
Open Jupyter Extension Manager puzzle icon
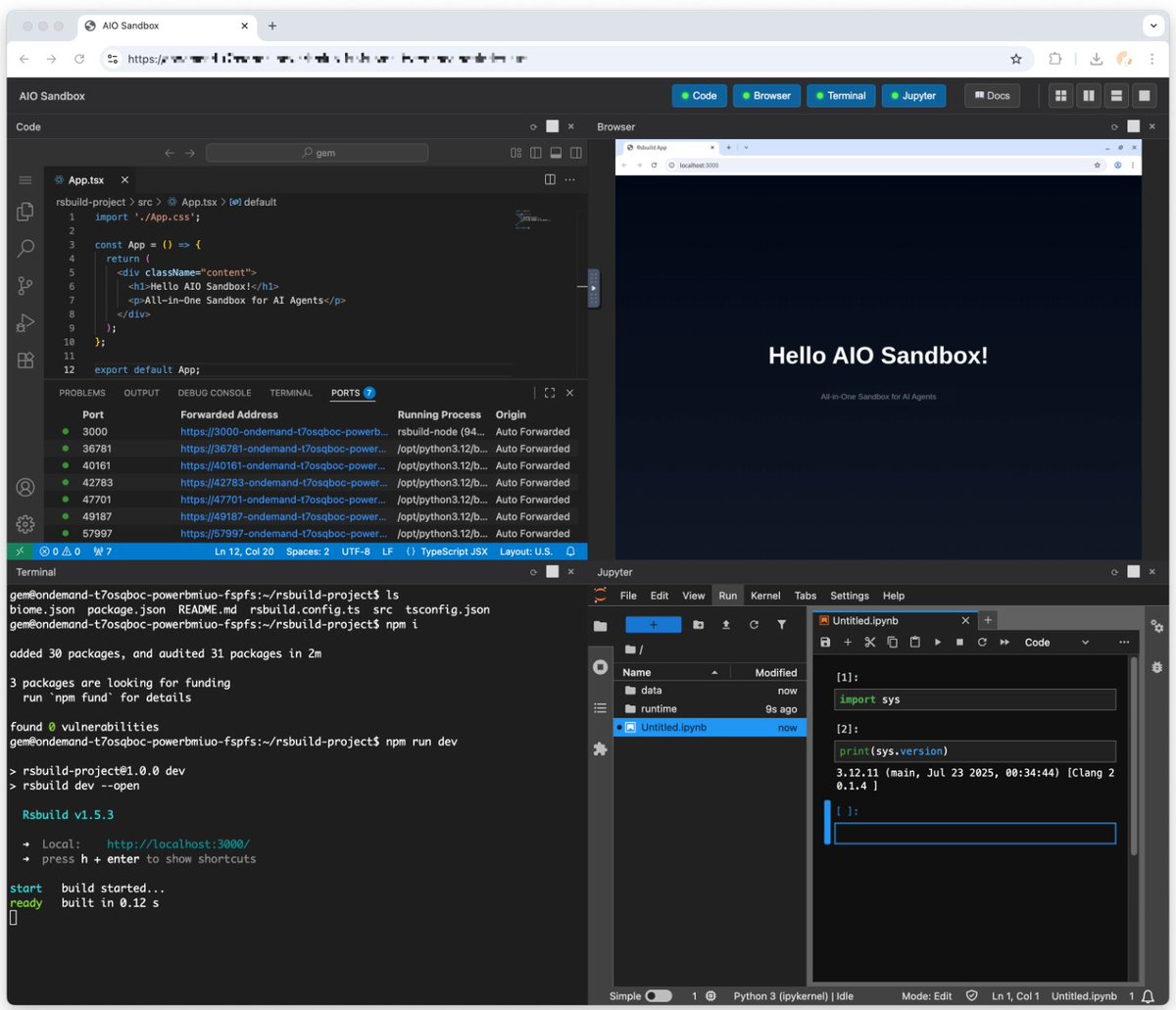600,748
